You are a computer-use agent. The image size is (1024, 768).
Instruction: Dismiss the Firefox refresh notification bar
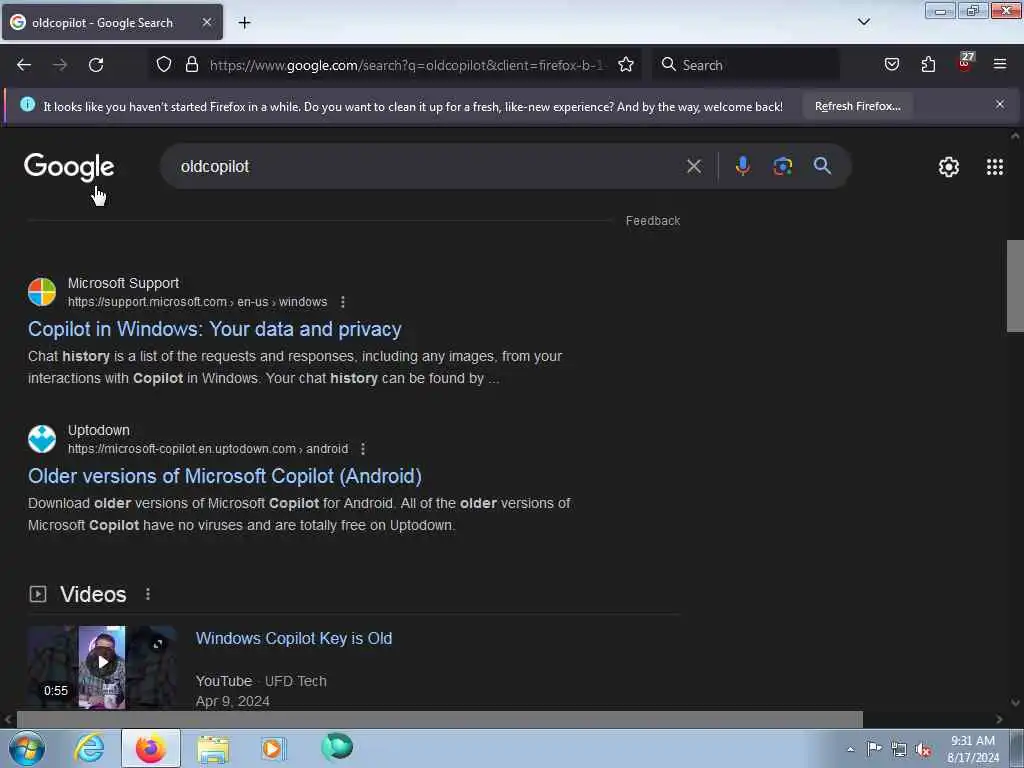[999, 104]
